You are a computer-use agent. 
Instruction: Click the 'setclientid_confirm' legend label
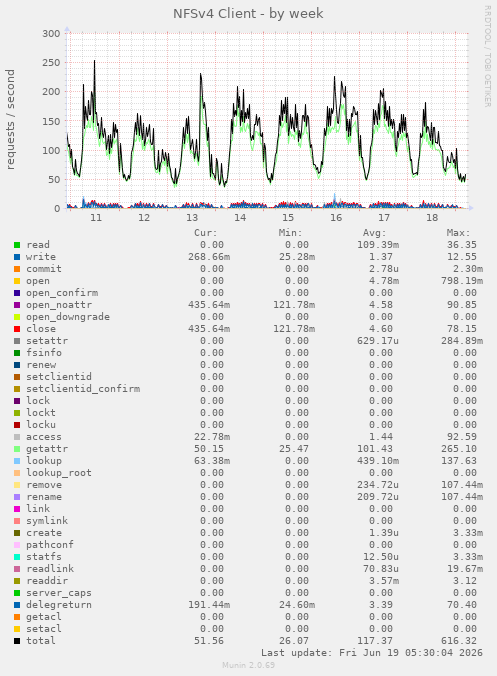pos(83,389)
